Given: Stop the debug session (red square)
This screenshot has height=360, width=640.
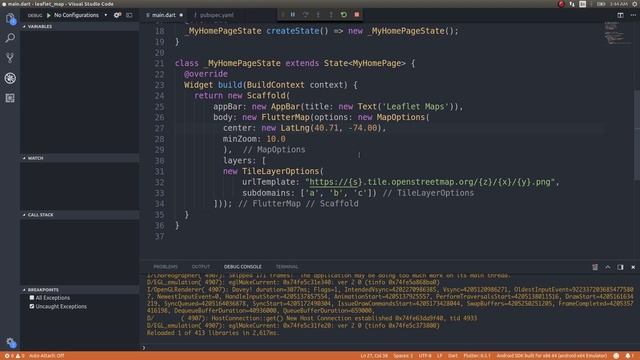Looking at the screenshot, I should click(x=357, y=15).
